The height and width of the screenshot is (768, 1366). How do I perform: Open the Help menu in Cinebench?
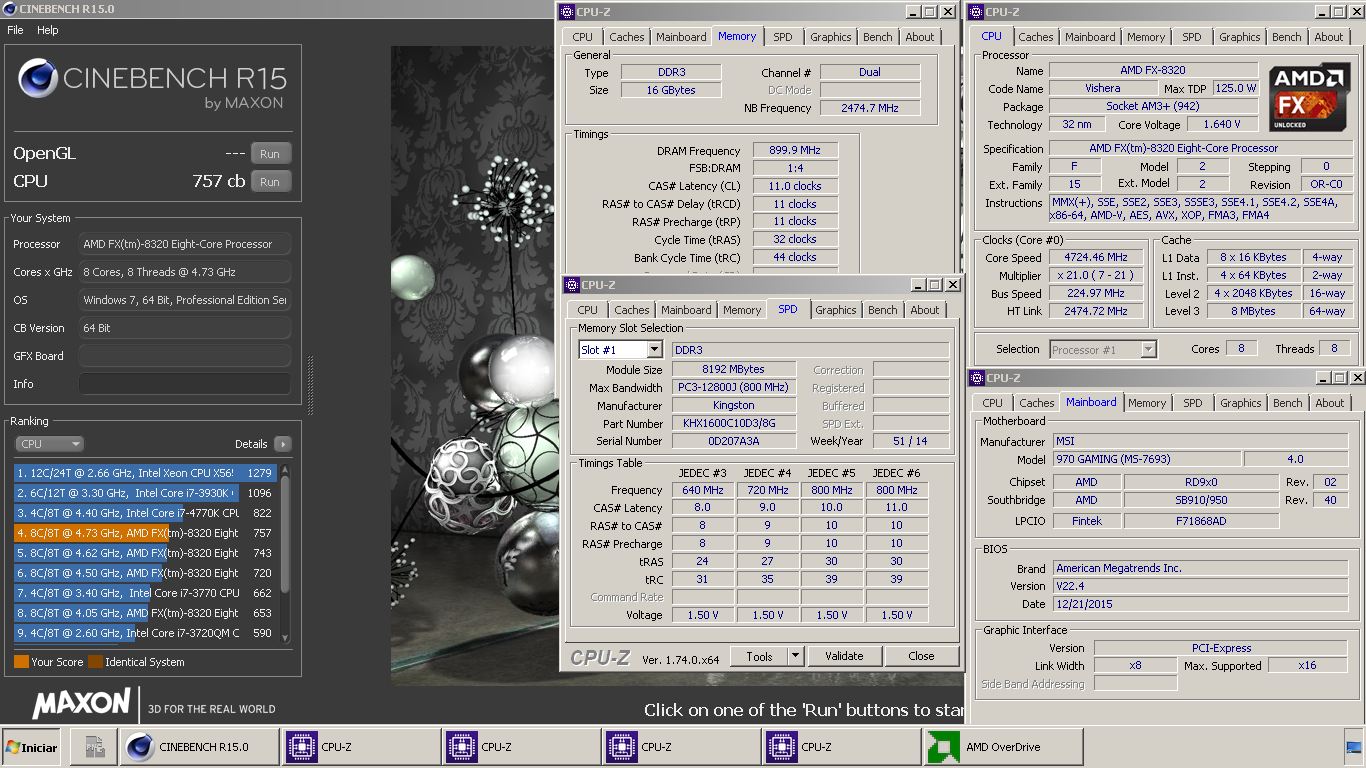[48, 30]
